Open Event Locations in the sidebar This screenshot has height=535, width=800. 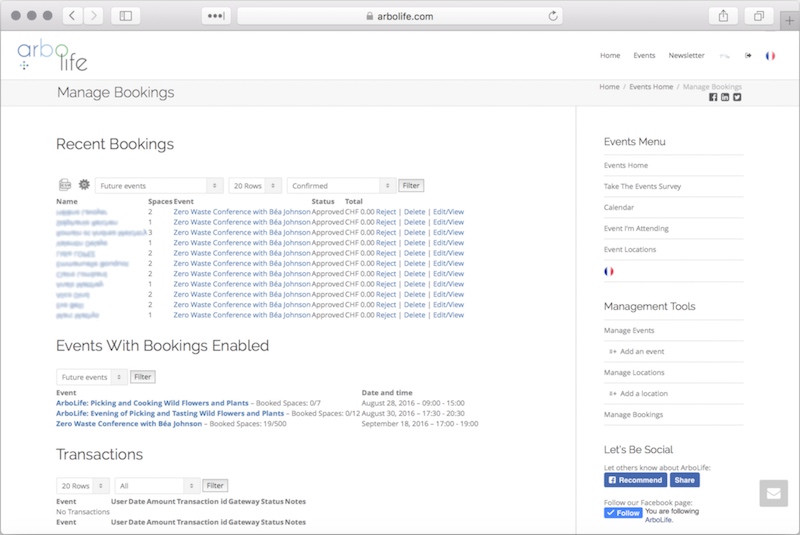click(630, 249)
